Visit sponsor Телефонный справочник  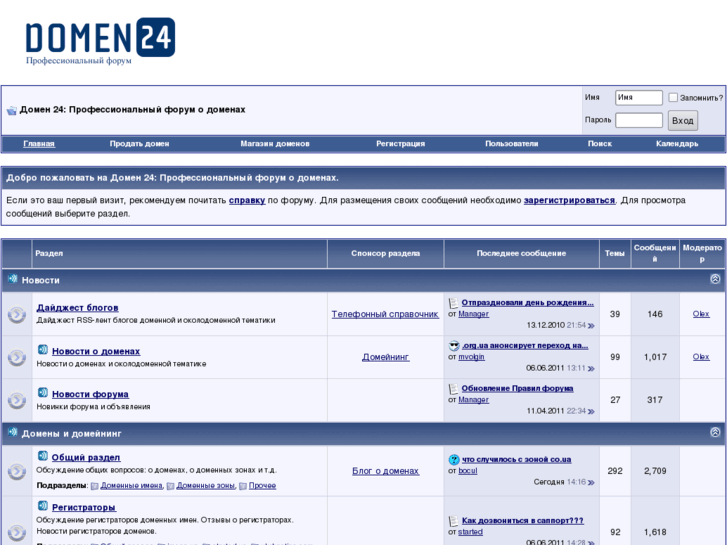[x=385, y=314]
